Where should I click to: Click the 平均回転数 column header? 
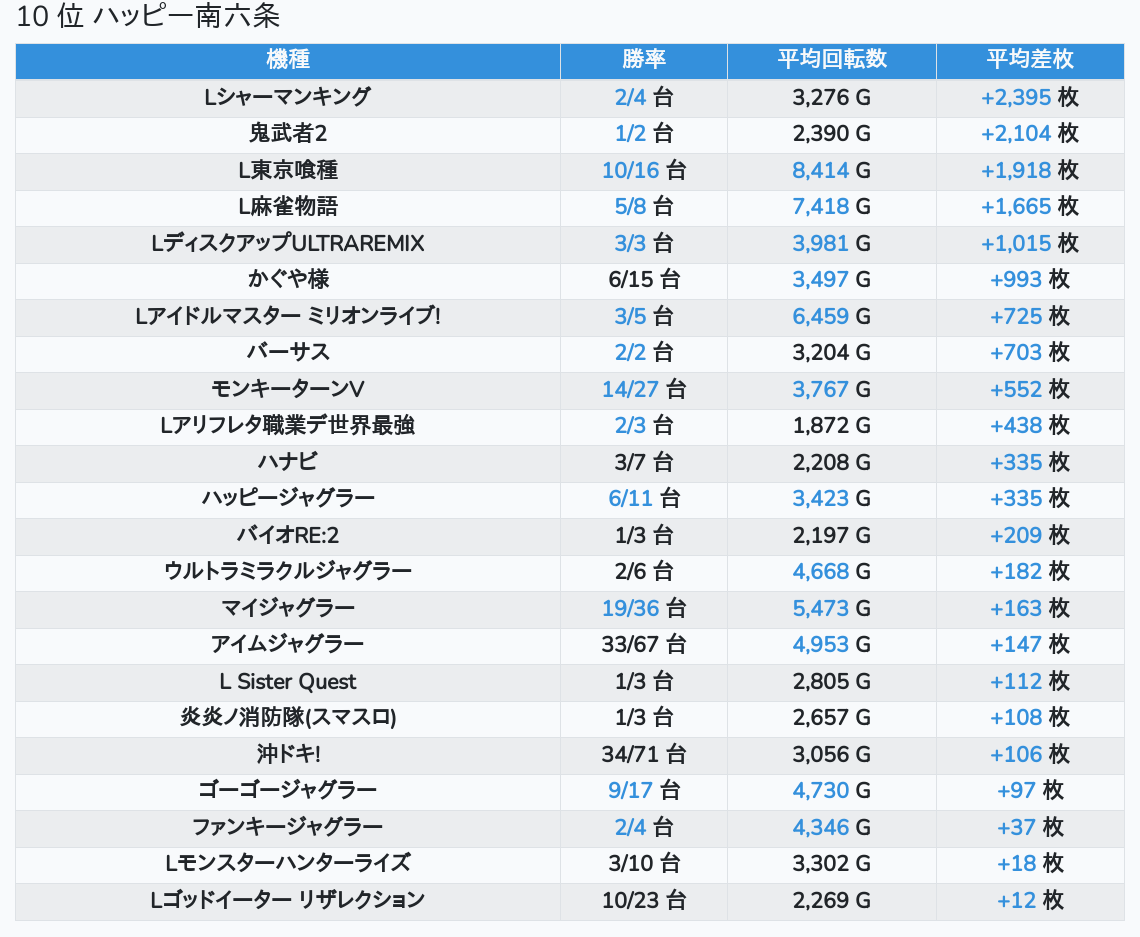pyautogui.click(x=831, y=60)
